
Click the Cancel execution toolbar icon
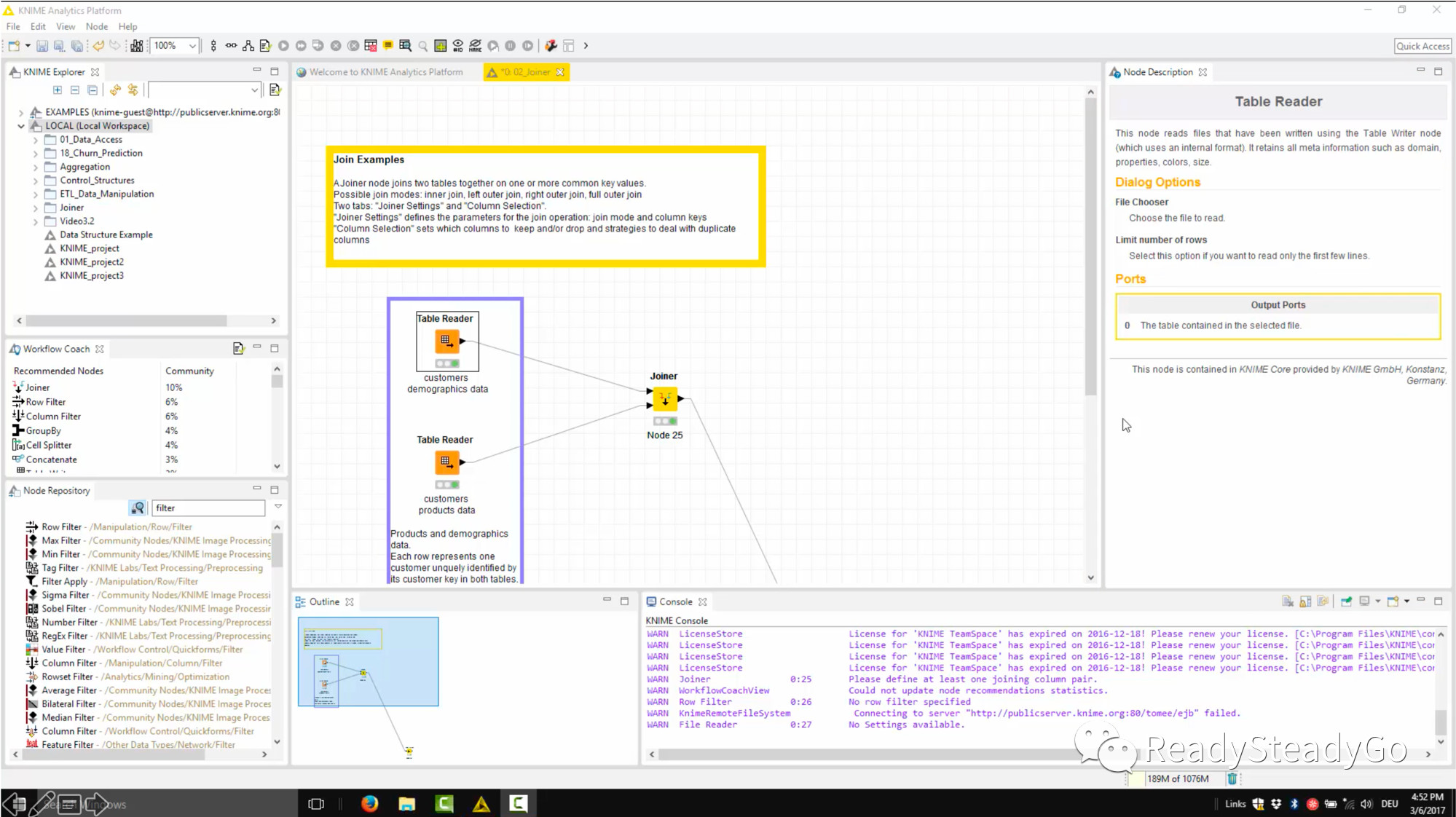pyautogui.click(x=336, y=46)
